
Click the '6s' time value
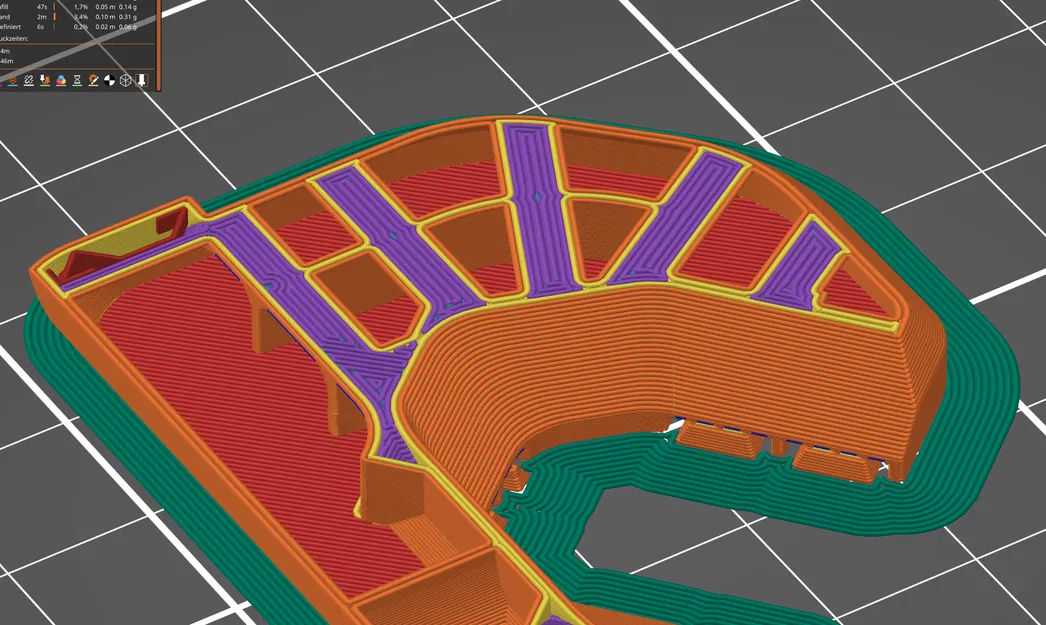point(40,27)
